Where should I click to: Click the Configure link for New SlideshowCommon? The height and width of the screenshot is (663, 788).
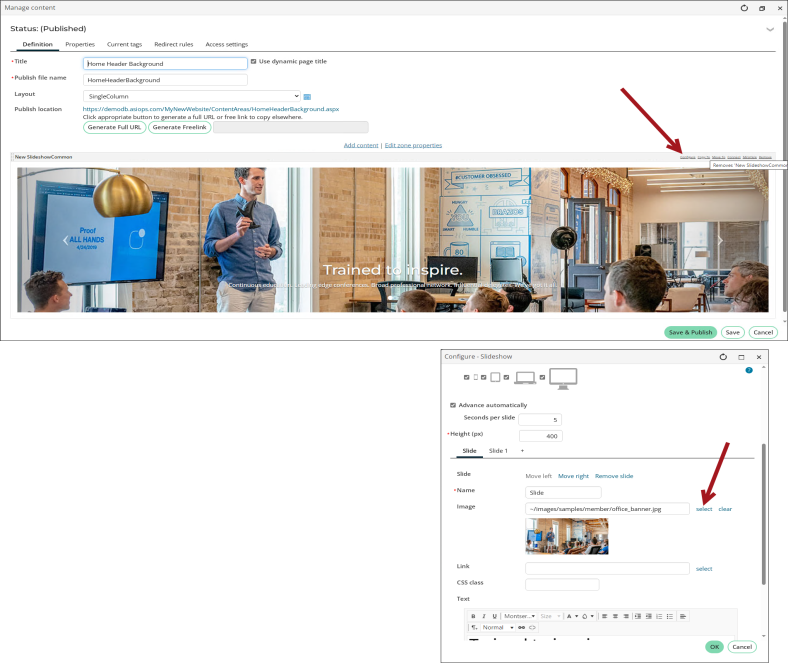tap(687, 157)
